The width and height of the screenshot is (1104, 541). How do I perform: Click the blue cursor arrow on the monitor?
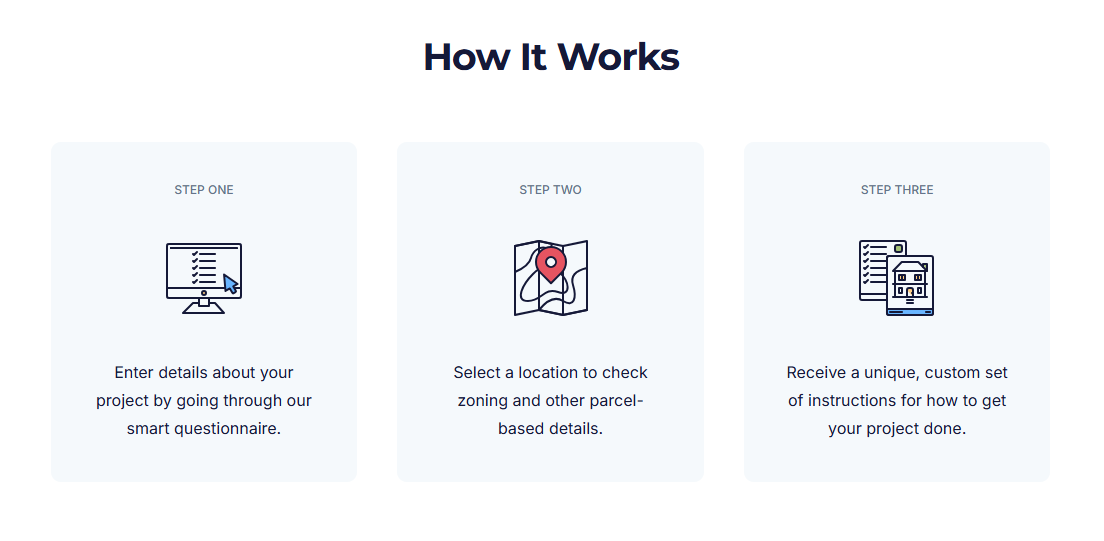231,283
